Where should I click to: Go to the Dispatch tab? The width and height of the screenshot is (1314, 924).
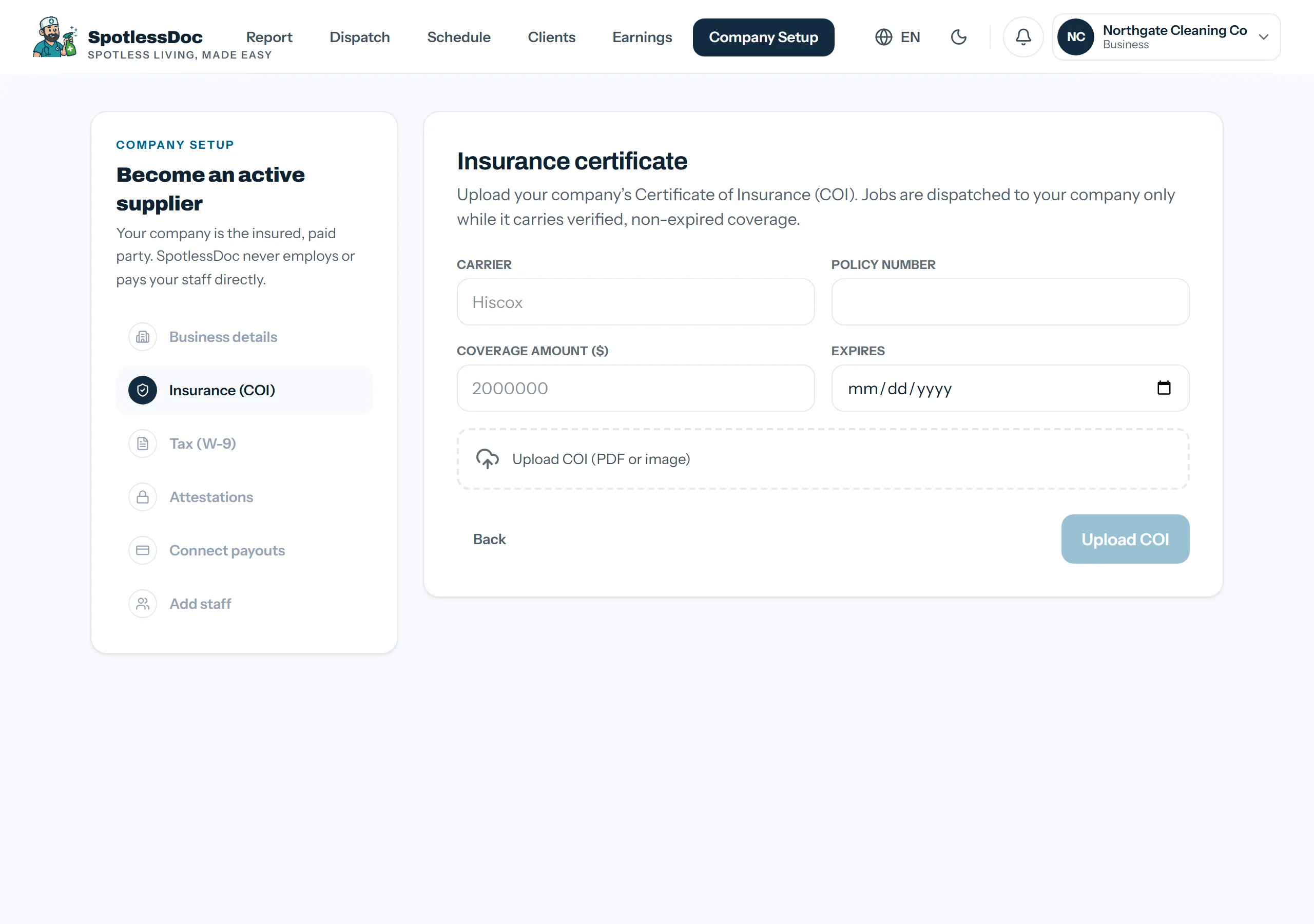(x=359, y=37)
